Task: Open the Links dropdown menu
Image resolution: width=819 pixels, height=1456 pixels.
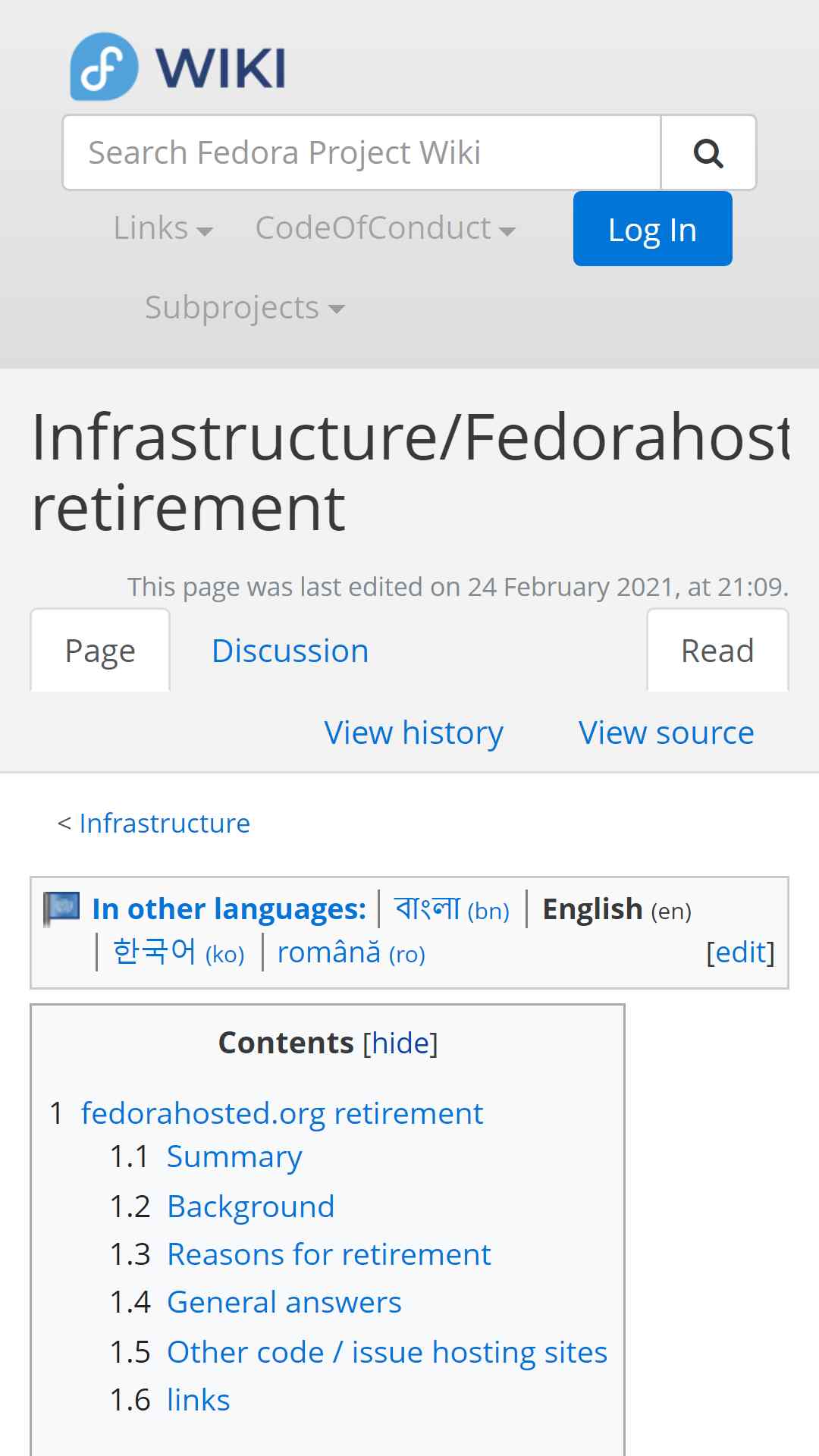Action: [x=163, y=228]
